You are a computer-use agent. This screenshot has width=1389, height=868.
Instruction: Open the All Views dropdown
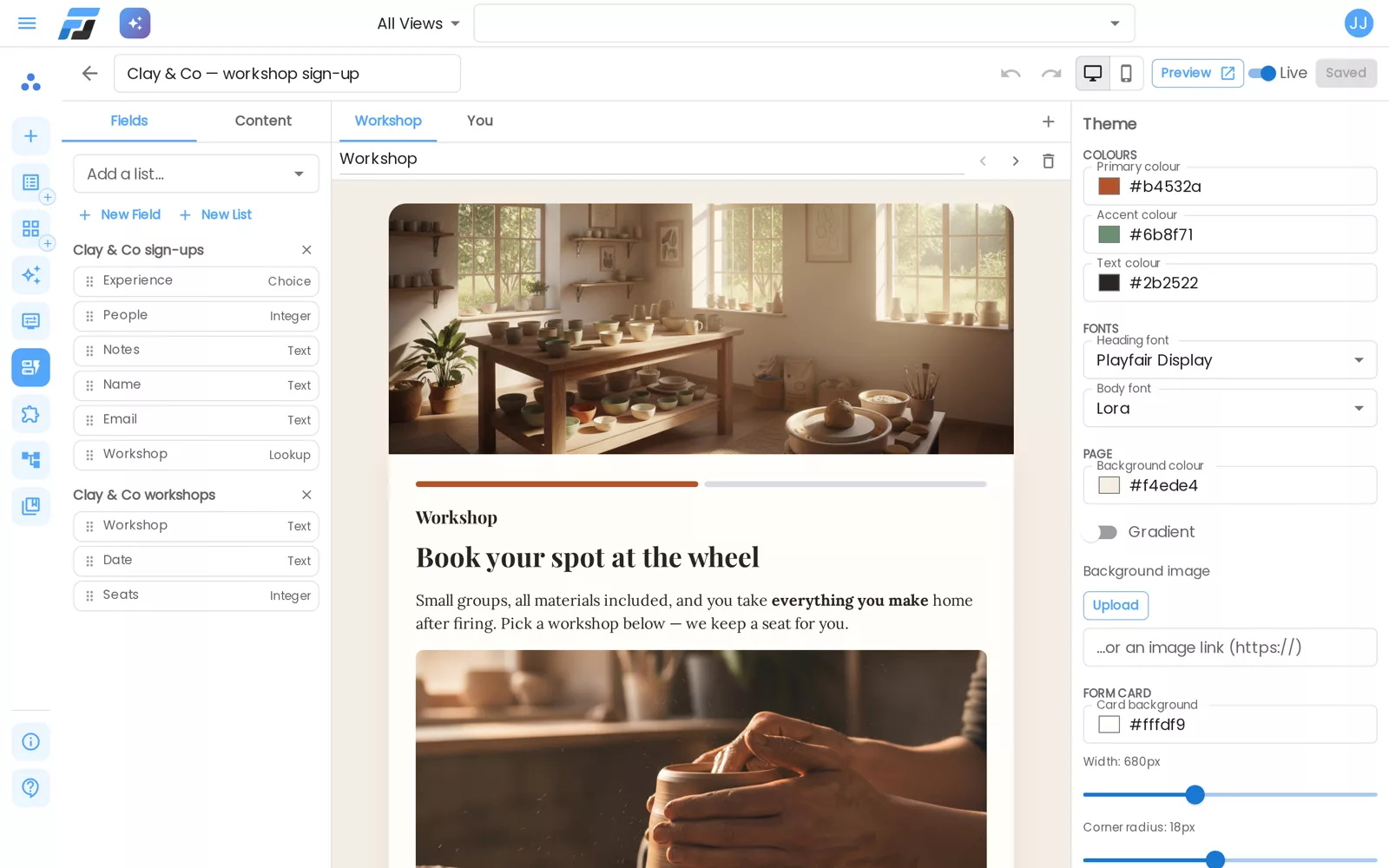point(418,23)
